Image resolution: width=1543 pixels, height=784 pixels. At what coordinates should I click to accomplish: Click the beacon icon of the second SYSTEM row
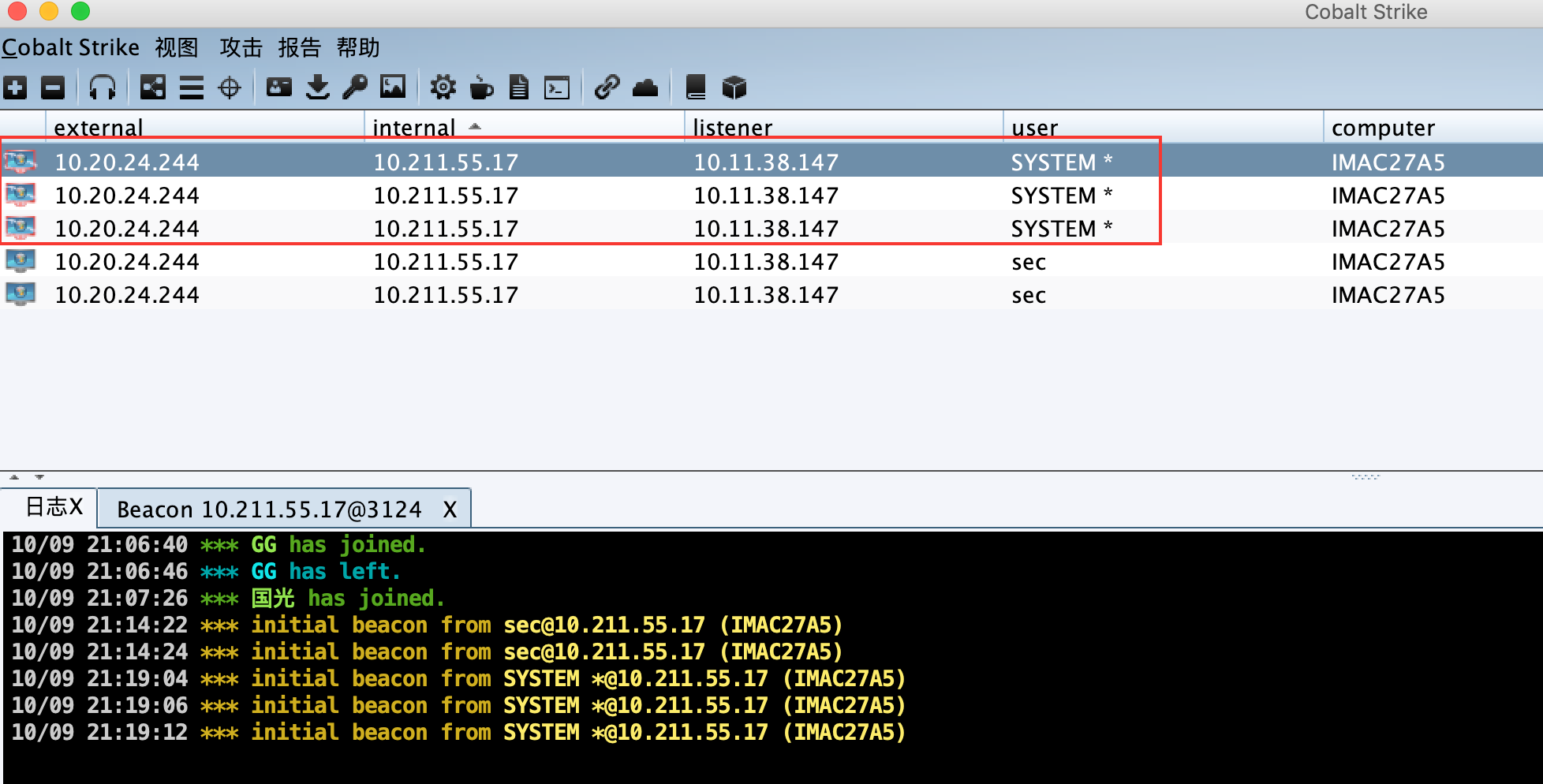click(x=21, y=195)
